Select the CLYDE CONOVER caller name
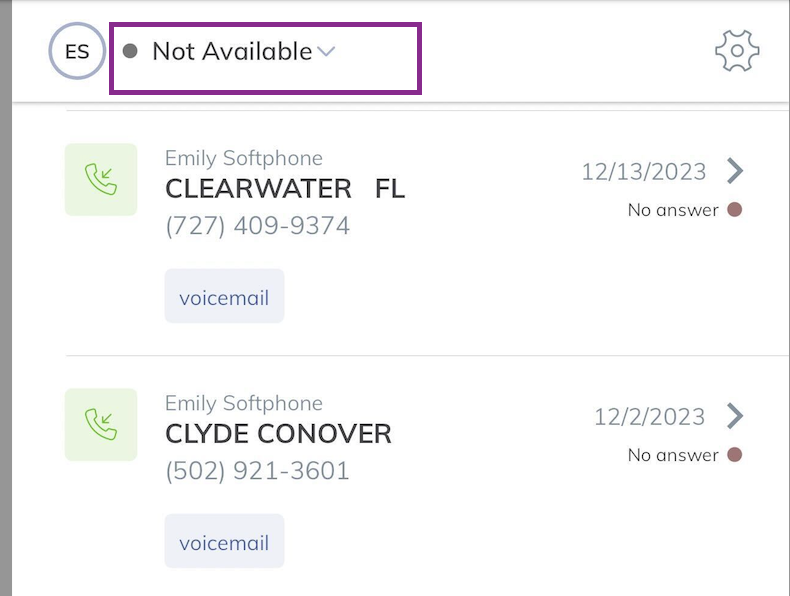The width and height of the screenshot is (790, 596). (x=278, y=434)
